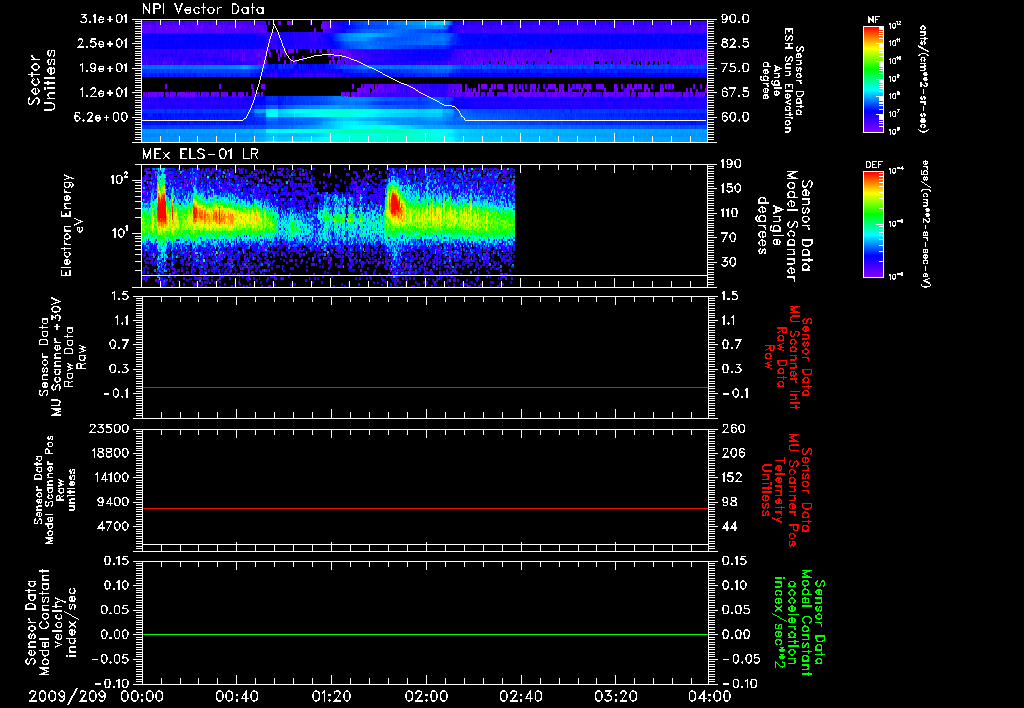Click the 190 scanner angle tick label
This screenshot has width=1024, height=708.
pos(731,164)
